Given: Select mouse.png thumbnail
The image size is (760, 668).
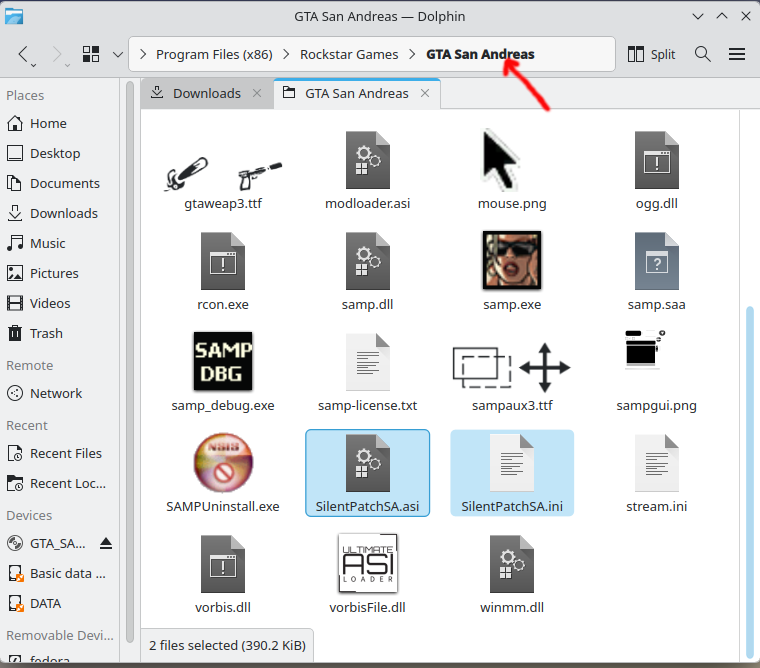Looking at the screenshot, I should point(501,160).
